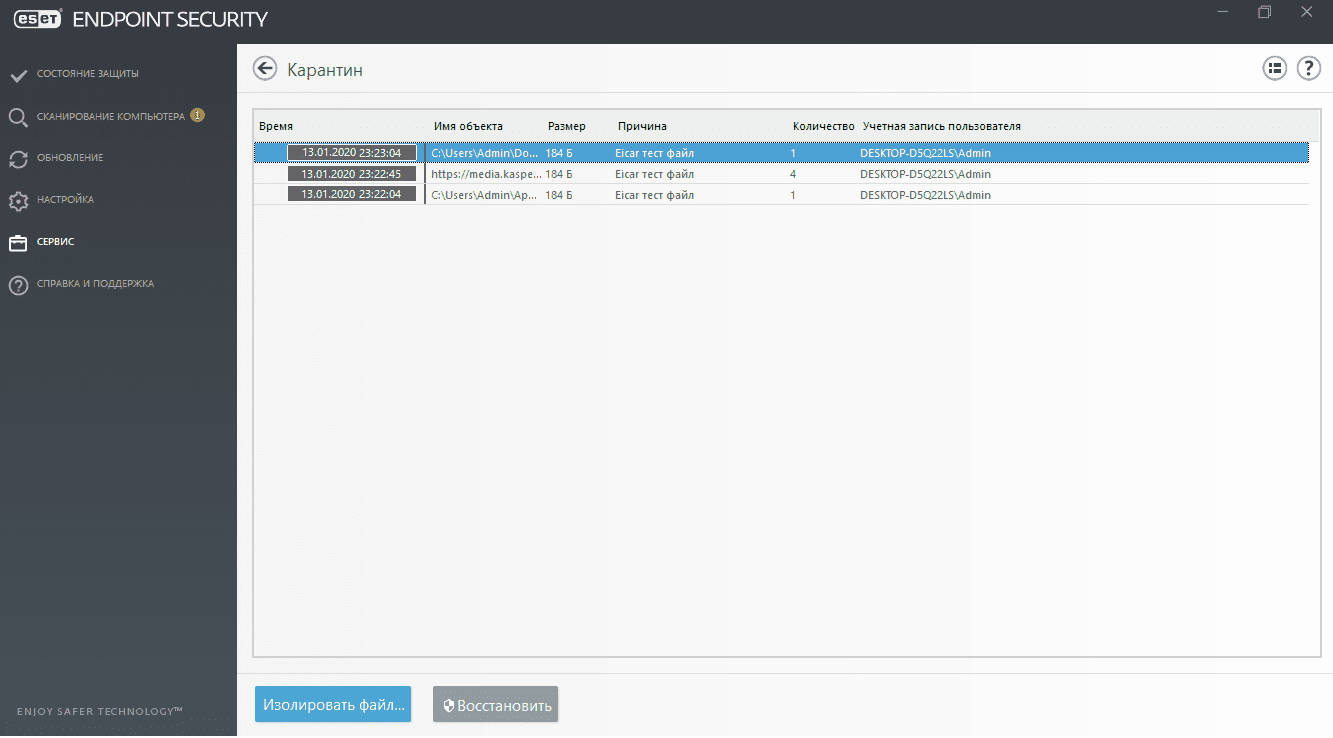Minimize the ESET window
This screenshot has height=738, width=1333.
1223,12
